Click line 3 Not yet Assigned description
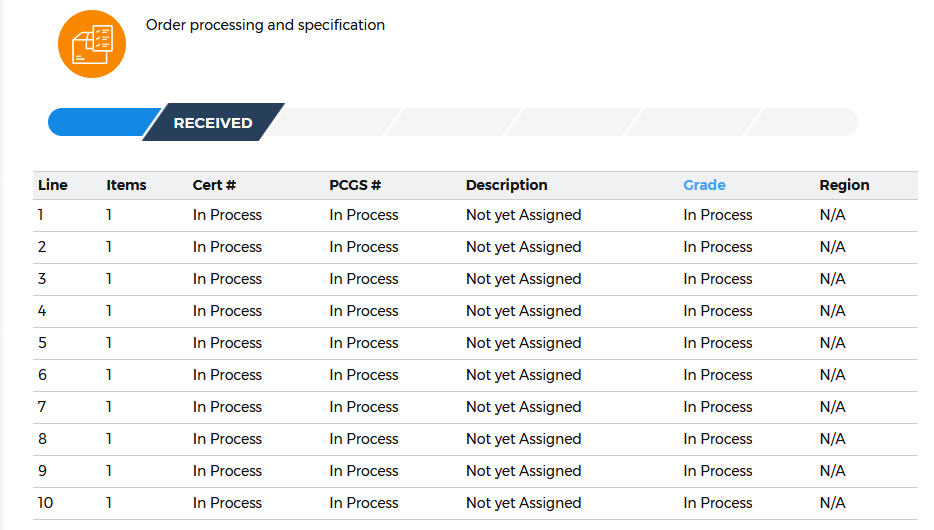 (x=524, y=279)
